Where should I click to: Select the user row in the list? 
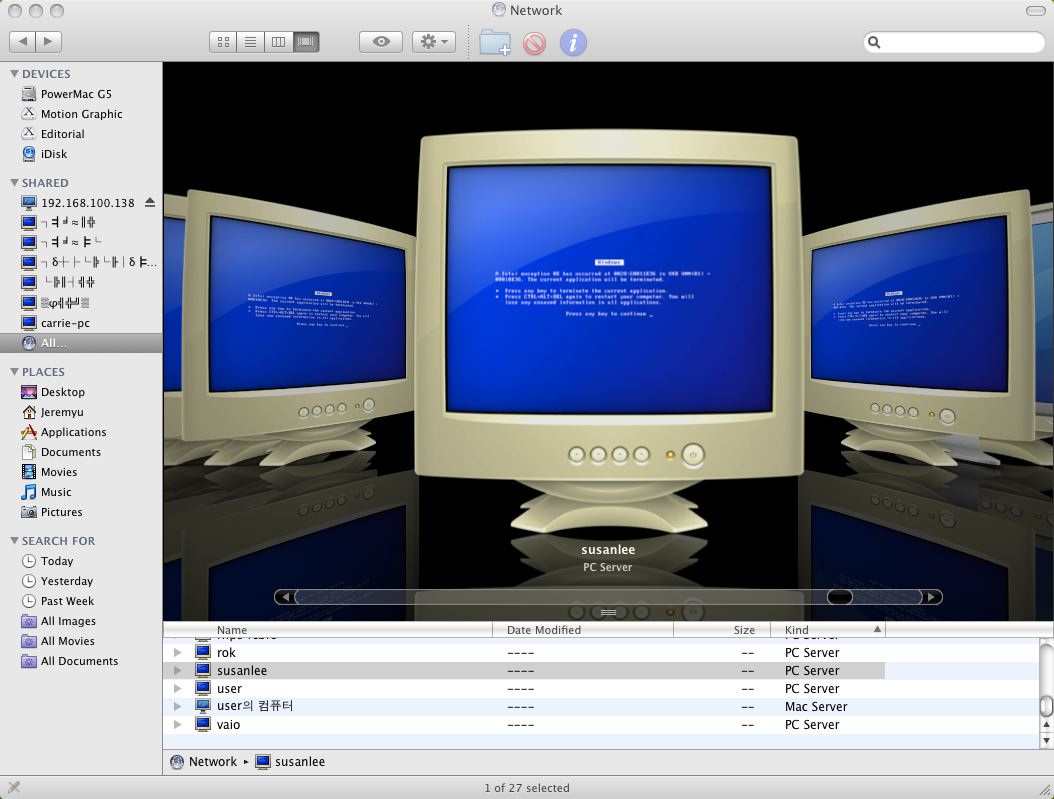click(601, 689)
